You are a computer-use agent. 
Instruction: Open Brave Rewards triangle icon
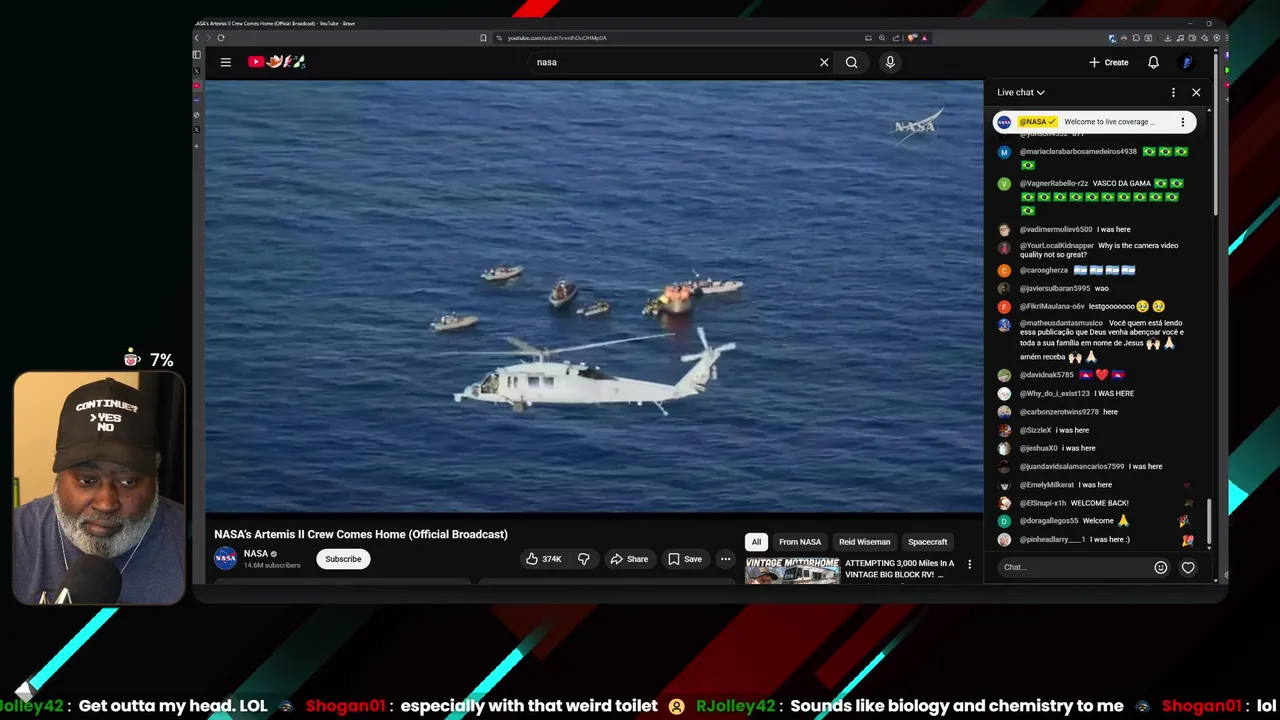click(x=924, y=38)
